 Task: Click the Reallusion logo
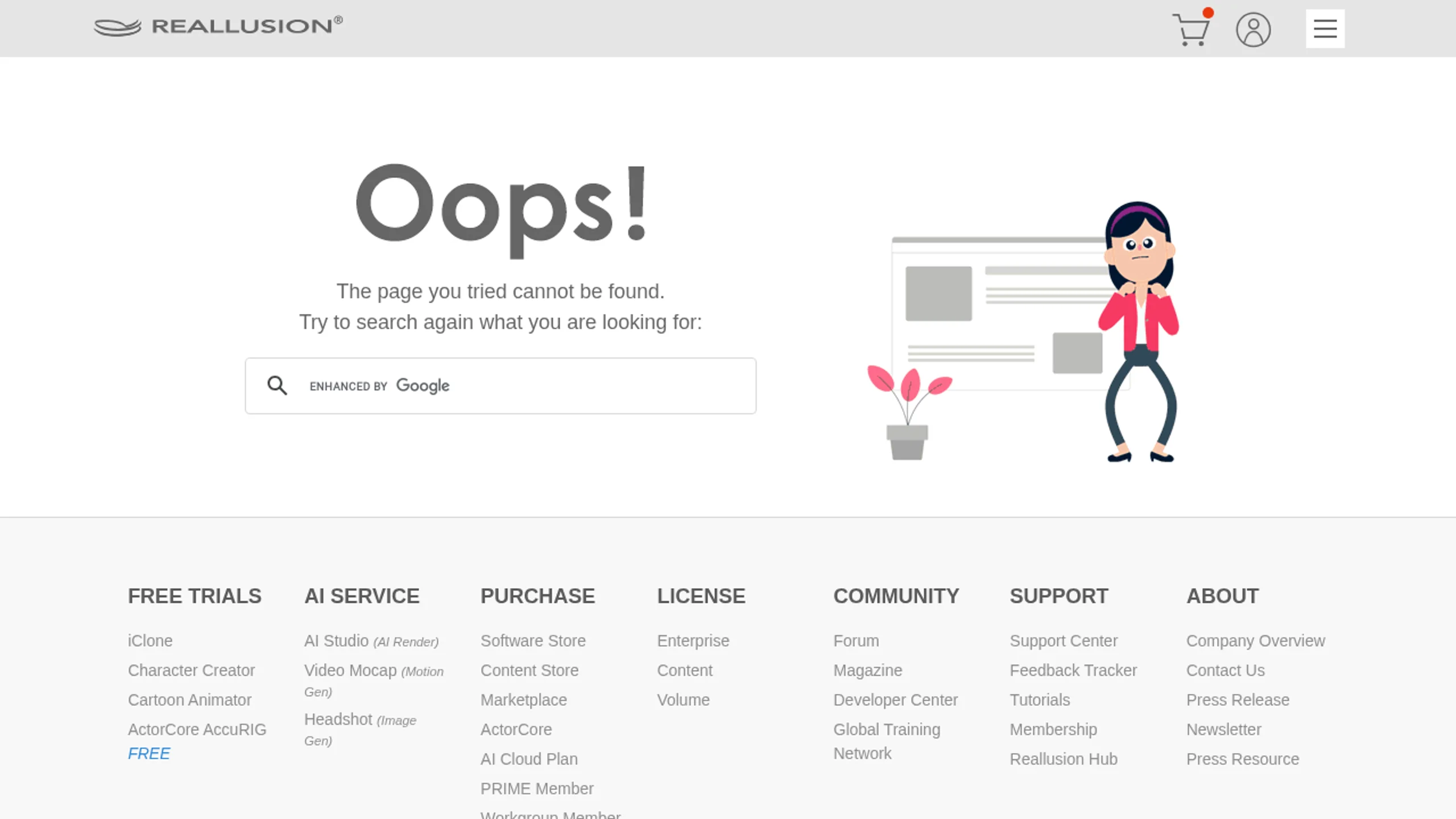pos(218,26)
